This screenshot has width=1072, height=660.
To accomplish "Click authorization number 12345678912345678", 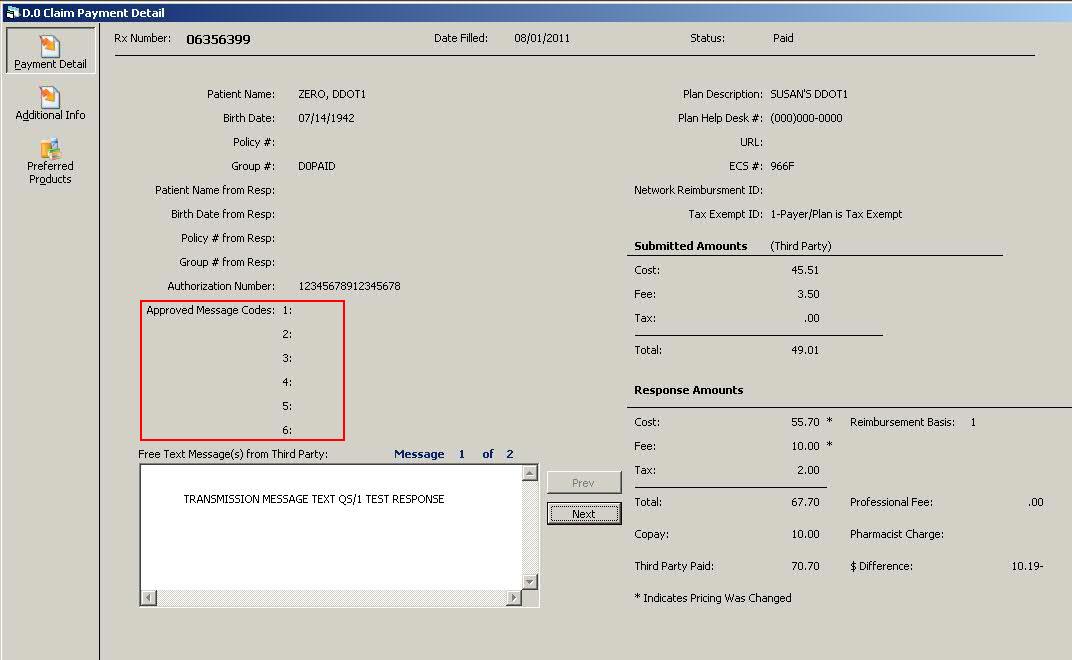I will point(349,287).
